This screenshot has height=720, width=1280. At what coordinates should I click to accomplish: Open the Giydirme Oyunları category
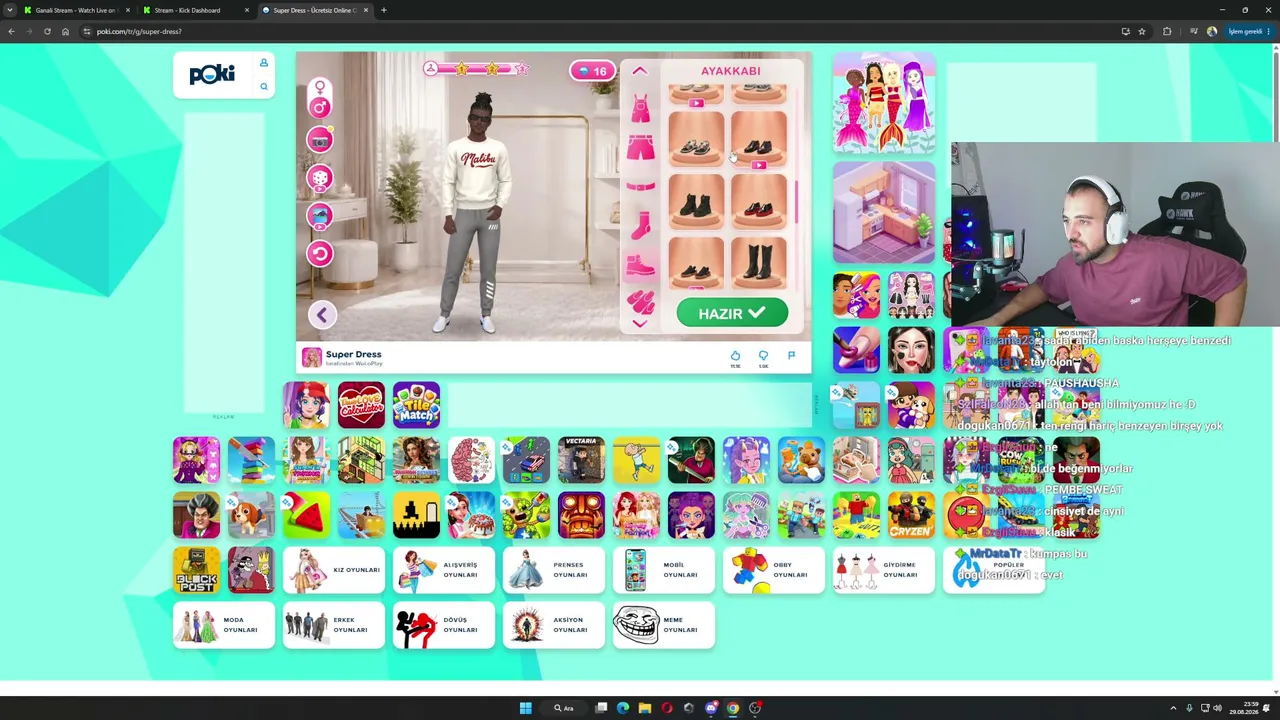pyautogui.click(x=884, y=570)
